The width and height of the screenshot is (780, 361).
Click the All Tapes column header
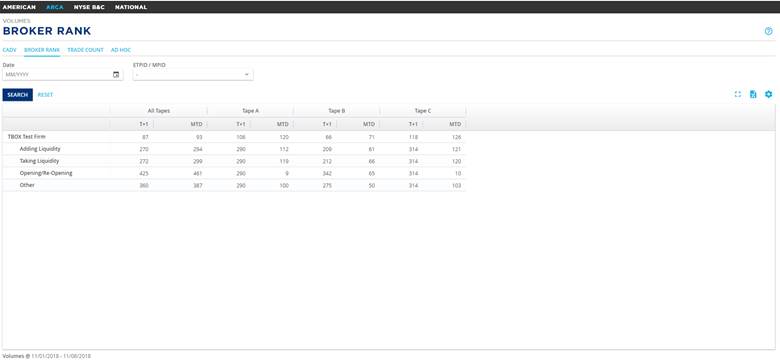[159, 111]
